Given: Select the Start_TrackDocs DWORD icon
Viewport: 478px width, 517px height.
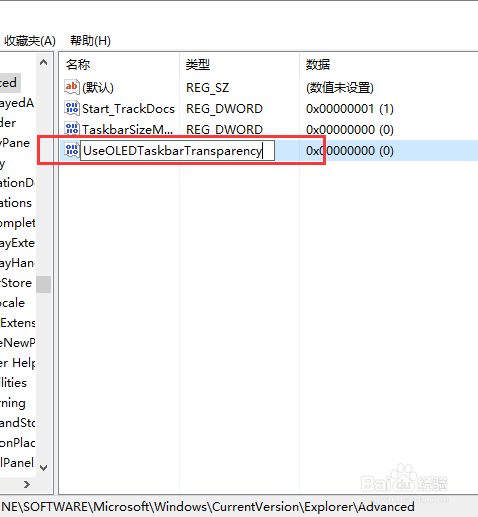Looking at the screenshot, I should (x=71, y=108).
